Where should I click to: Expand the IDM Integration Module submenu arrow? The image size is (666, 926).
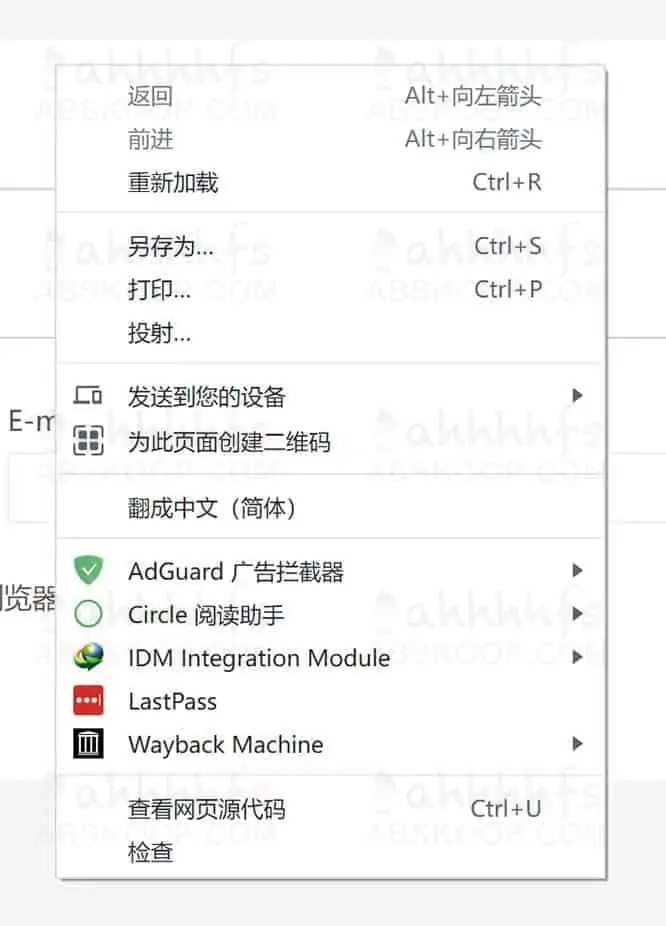pyautogui.click(x=577, y=658)
